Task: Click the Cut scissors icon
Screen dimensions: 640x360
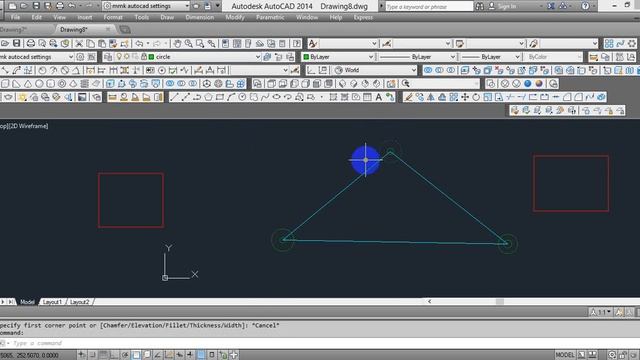Action: point(79,43)
